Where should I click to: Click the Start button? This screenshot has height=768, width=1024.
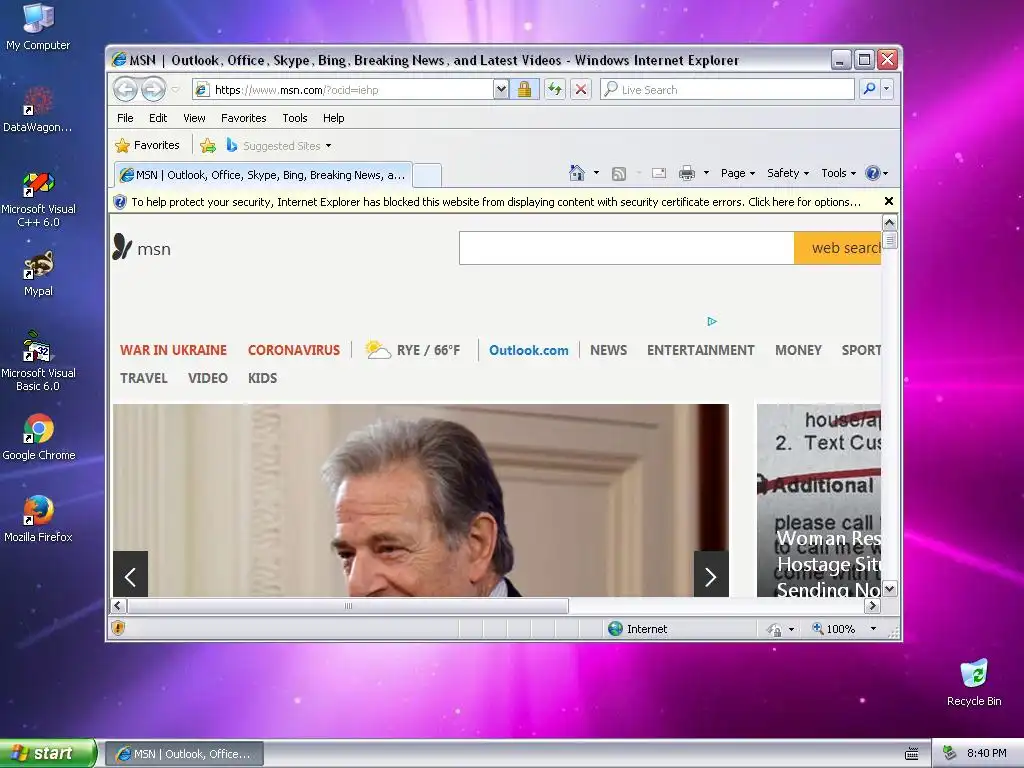click(x=48, y=753)
